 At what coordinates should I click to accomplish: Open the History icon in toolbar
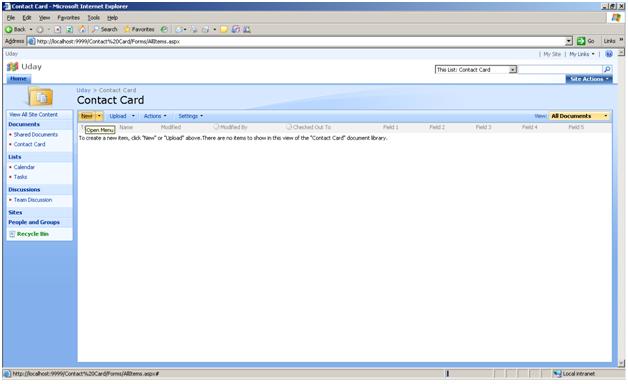[164, 29]
